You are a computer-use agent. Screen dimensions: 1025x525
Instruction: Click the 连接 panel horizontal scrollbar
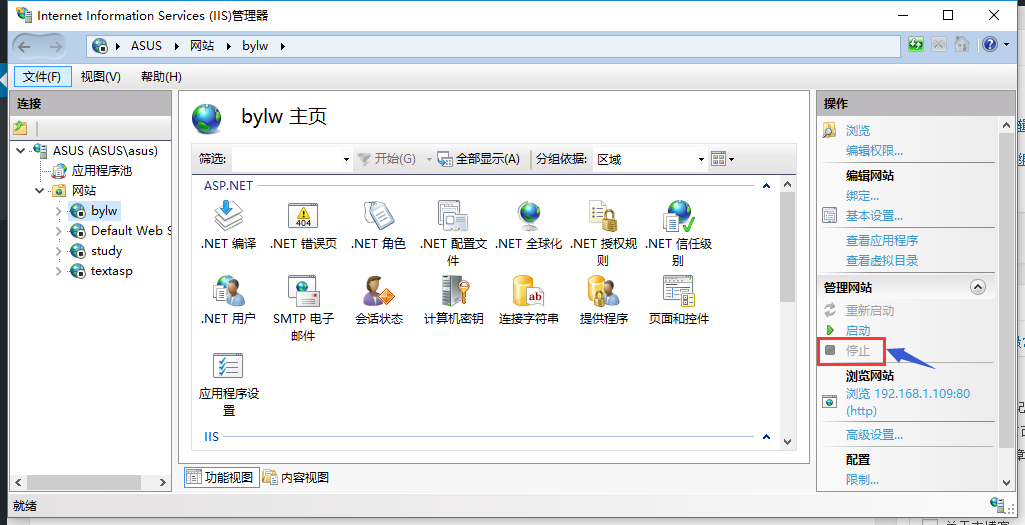click(84, 483)
